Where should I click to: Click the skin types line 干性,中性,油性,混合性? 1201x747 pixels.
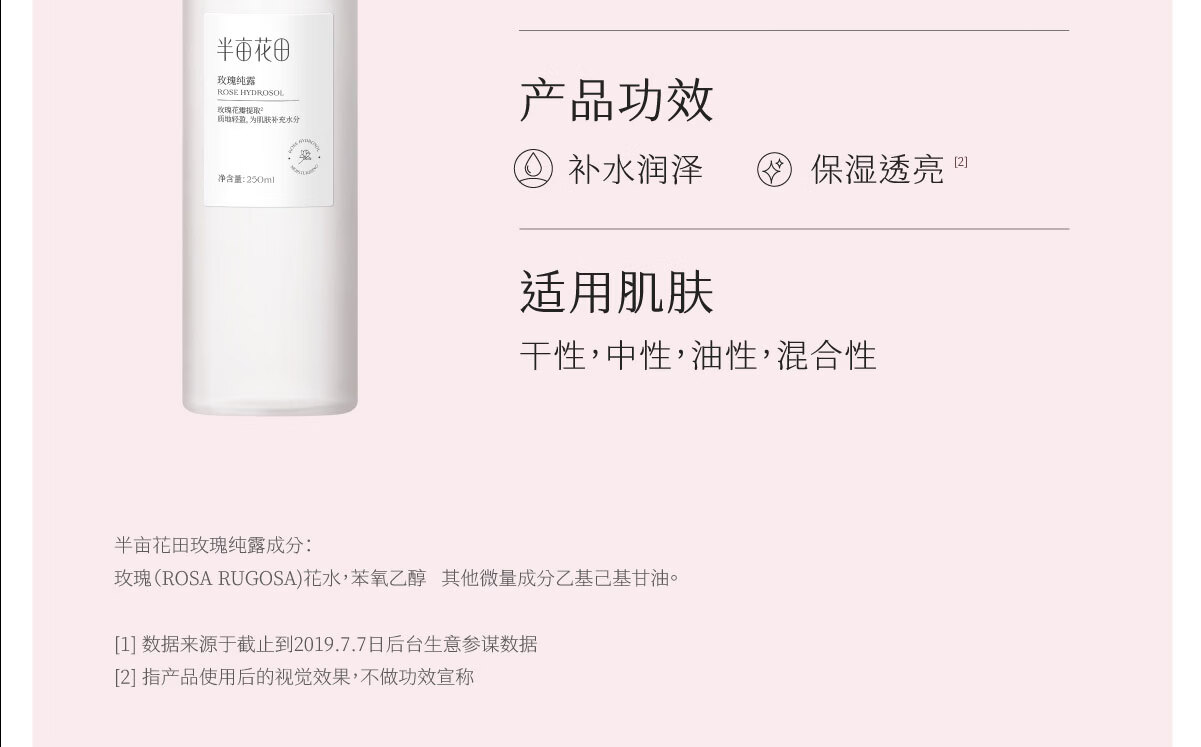click(698, 355)
